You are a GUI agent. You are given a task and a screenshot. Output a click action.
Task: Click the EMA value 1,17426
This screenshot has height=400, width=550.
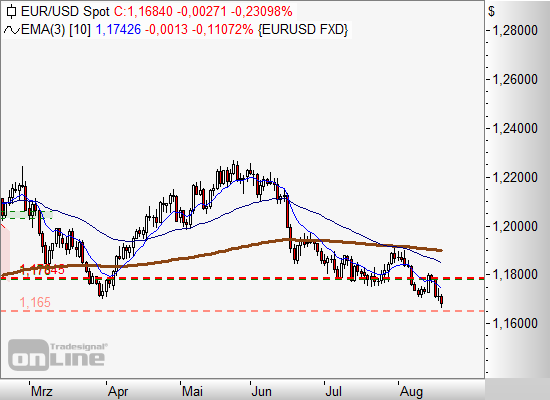pyautogui.click(x=118, y=30)
